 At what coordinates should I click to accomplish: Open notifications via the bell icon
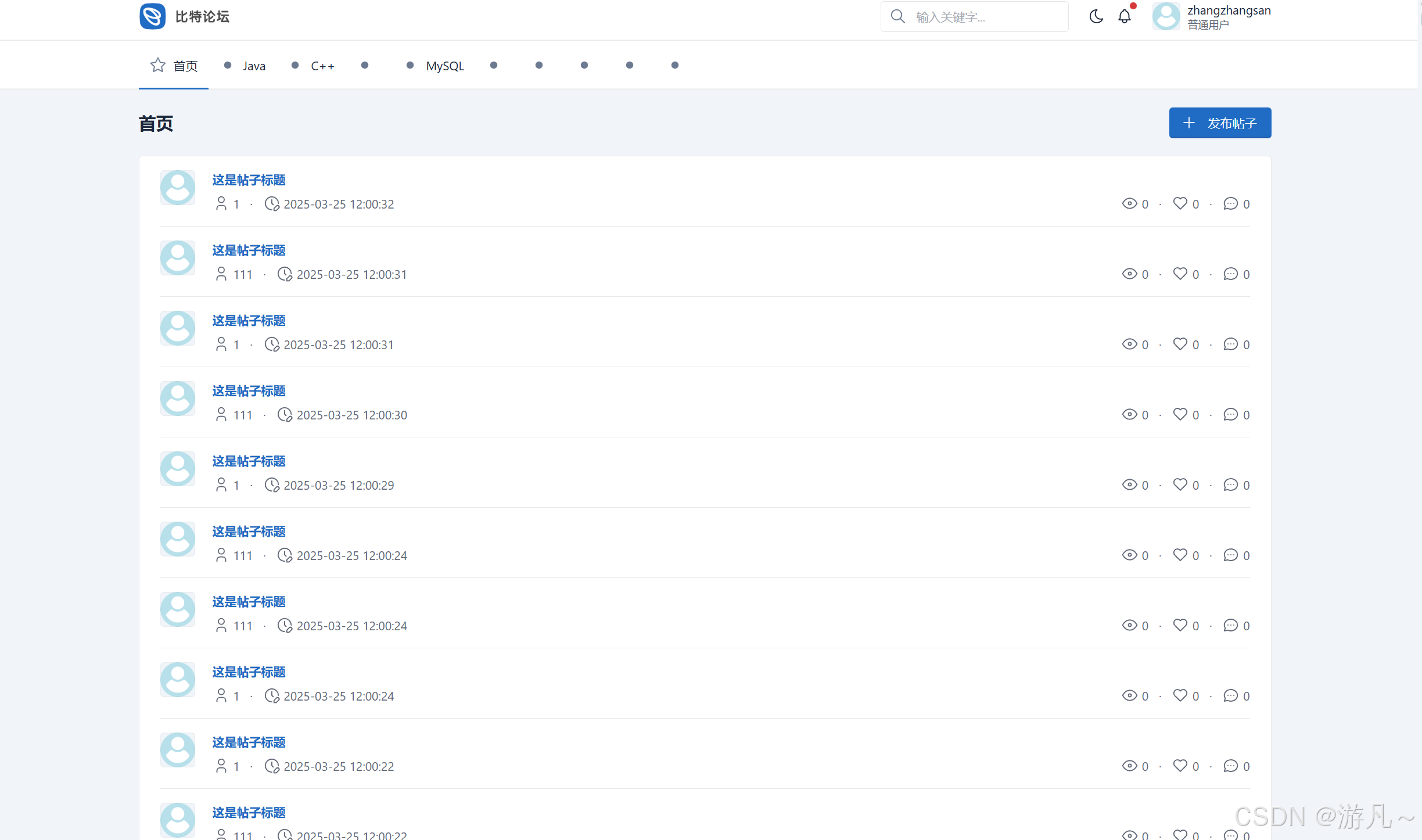[1125, 16]
